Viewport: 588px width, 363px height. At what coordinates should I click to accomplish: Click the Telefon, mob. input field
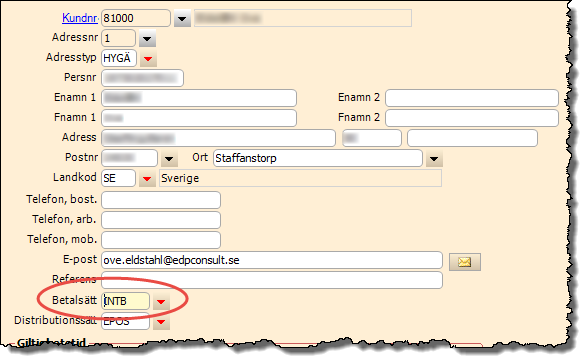click(161, 240)
